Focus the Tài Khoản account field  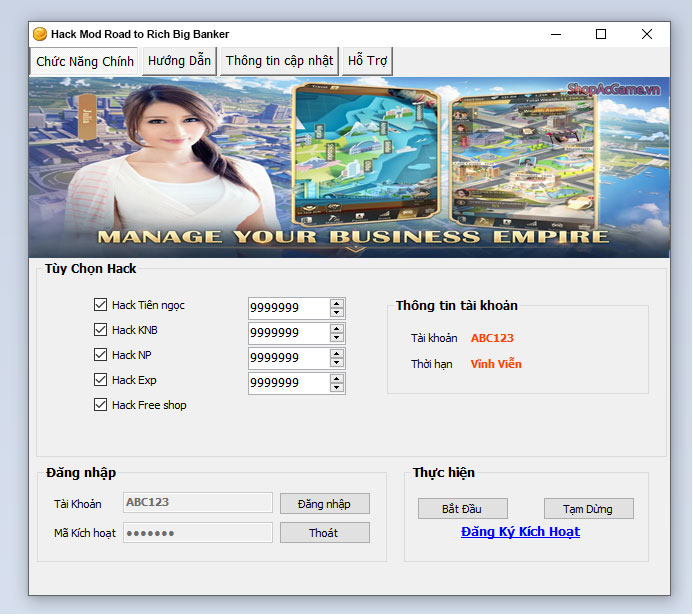[198, 502]
